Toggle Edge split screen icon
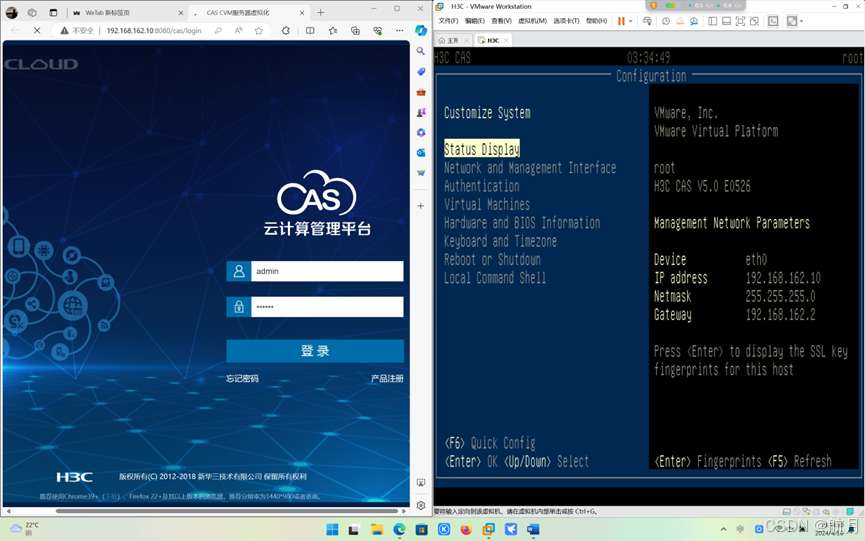This screenshot has height=541, width=865. tap(310, 30)
